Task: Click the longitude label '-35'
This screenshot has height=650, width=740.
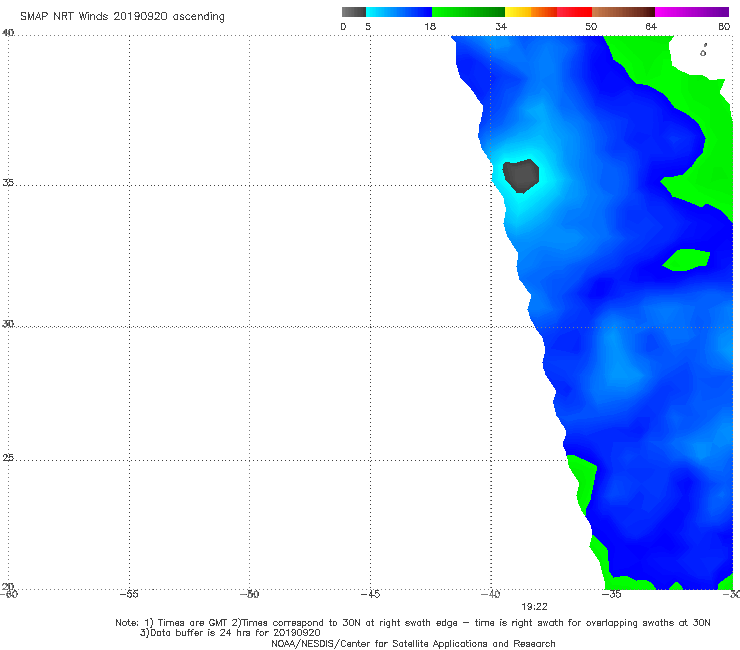Action: click(612, 594)
